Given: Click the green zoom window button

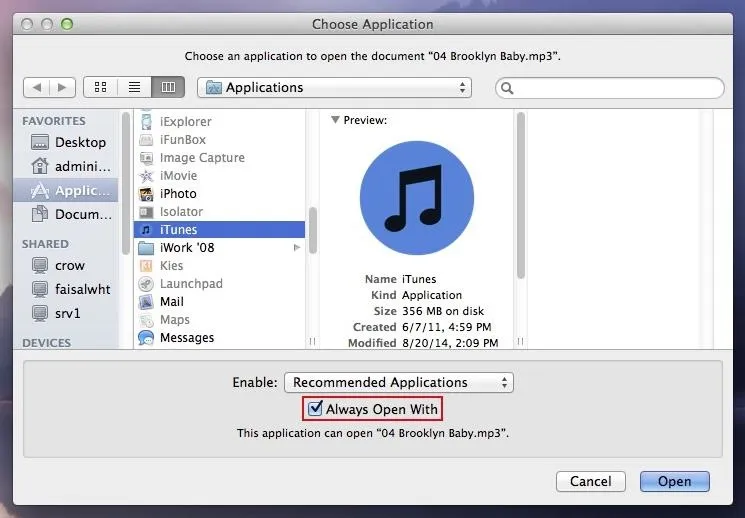Looking at the screenshot, I should click(x=67, y=24).
